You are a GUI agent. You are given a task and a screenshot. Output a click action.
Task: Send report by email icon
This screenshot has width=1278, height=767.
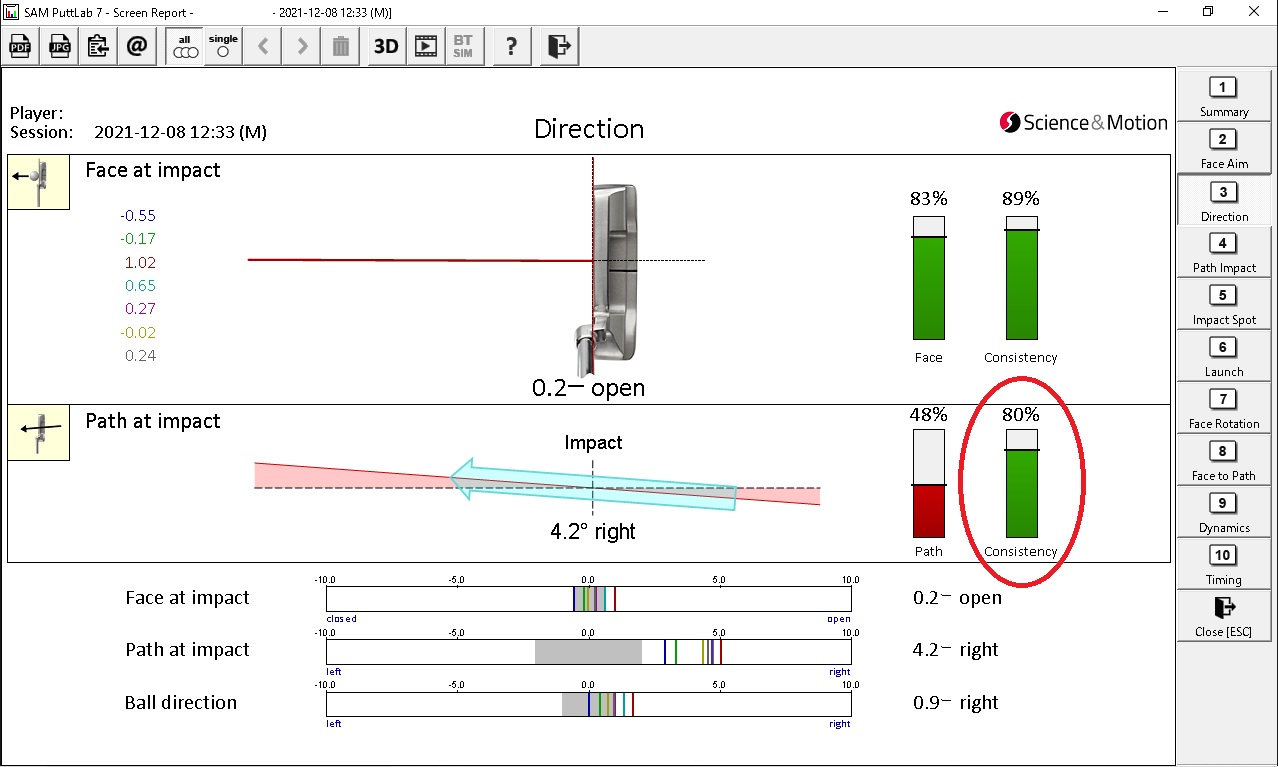point(137,46)
